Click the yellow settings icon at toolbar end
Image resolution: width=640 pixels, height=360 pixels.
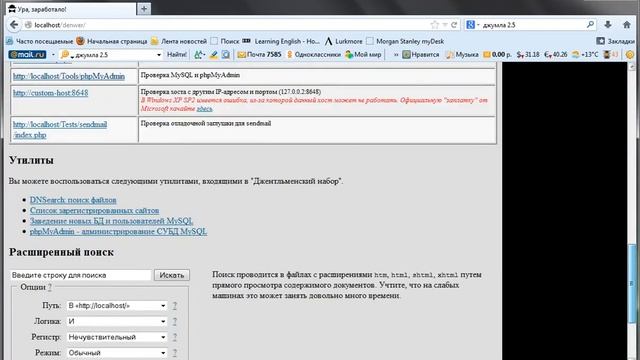pyautogui.click(x=629, y=54)
